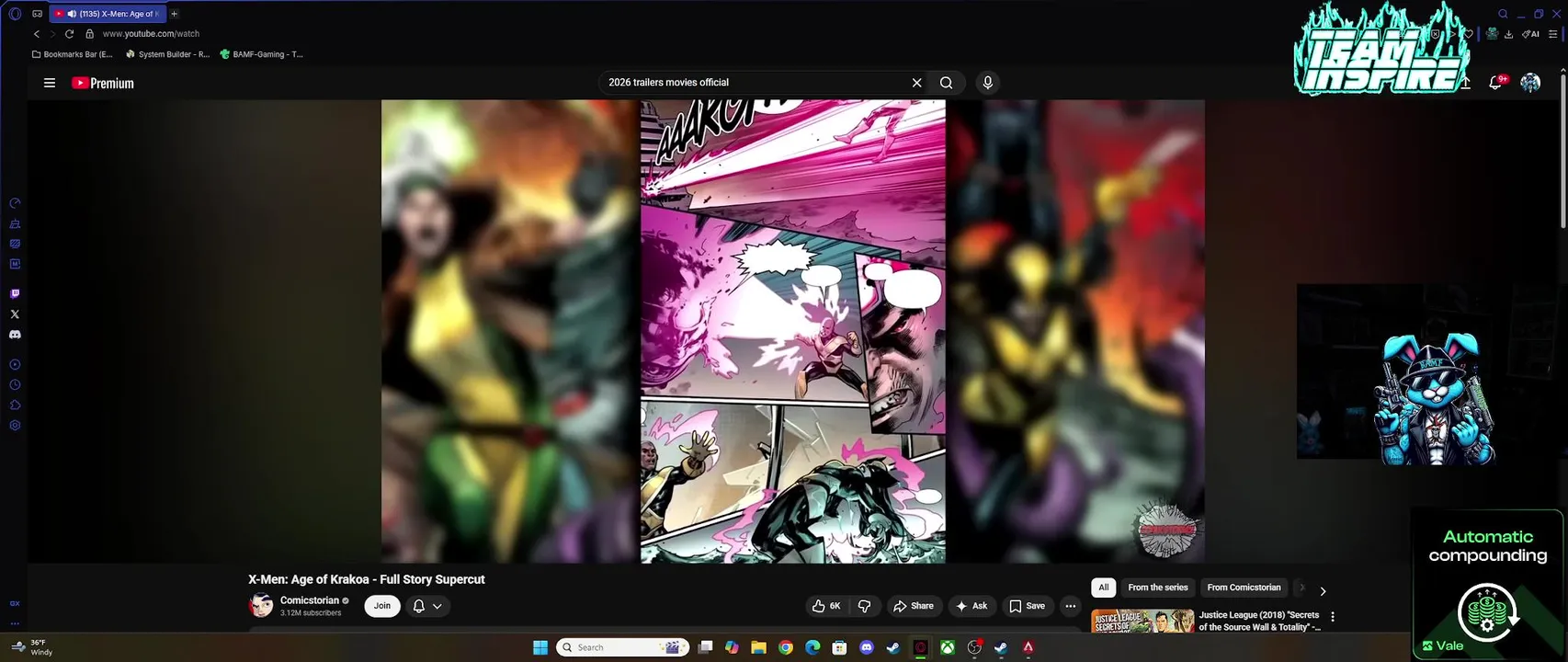This screenshot has width=1568, height=662.
Task: Open the Opera AI button
Action: pos(1531,34)
